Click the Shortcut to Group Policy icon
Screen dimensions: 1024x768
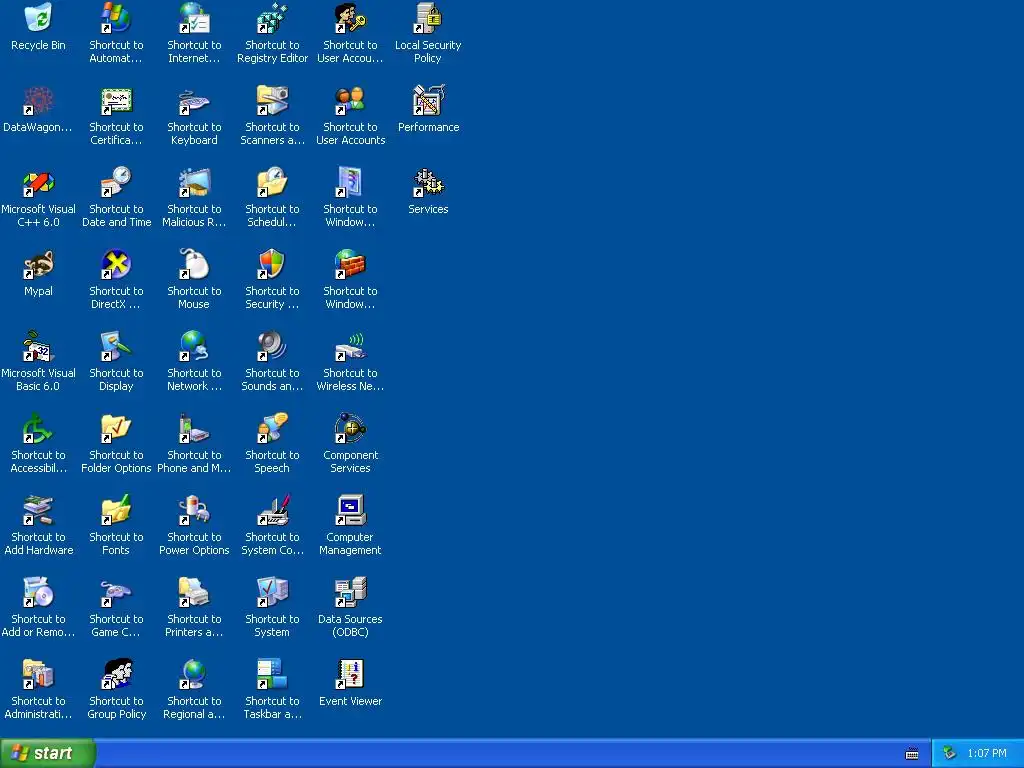[116, 674]
